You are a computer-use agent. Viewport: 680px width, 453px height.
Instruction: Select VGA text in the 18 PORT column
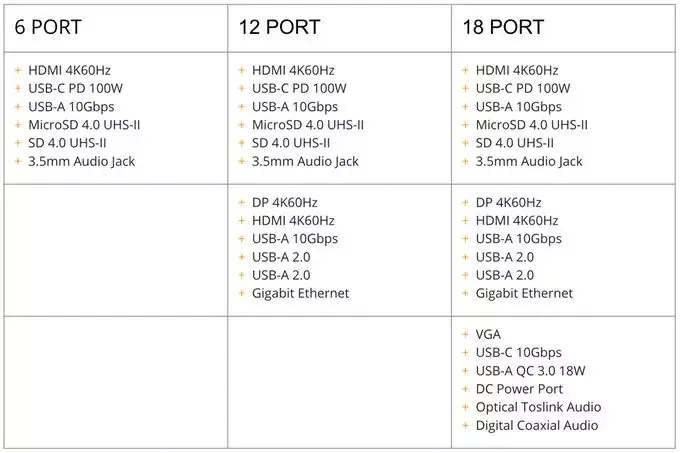coord(488,335)
